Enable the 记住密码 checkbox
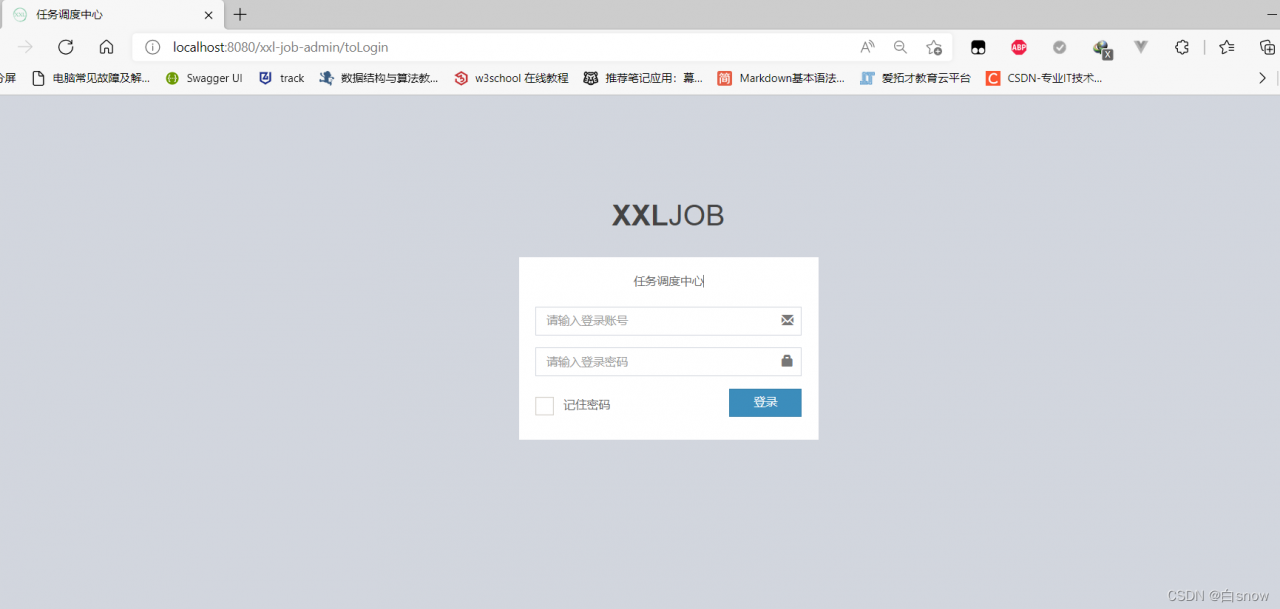This screenshot has width=1280, height=609. tap(544, 406)
